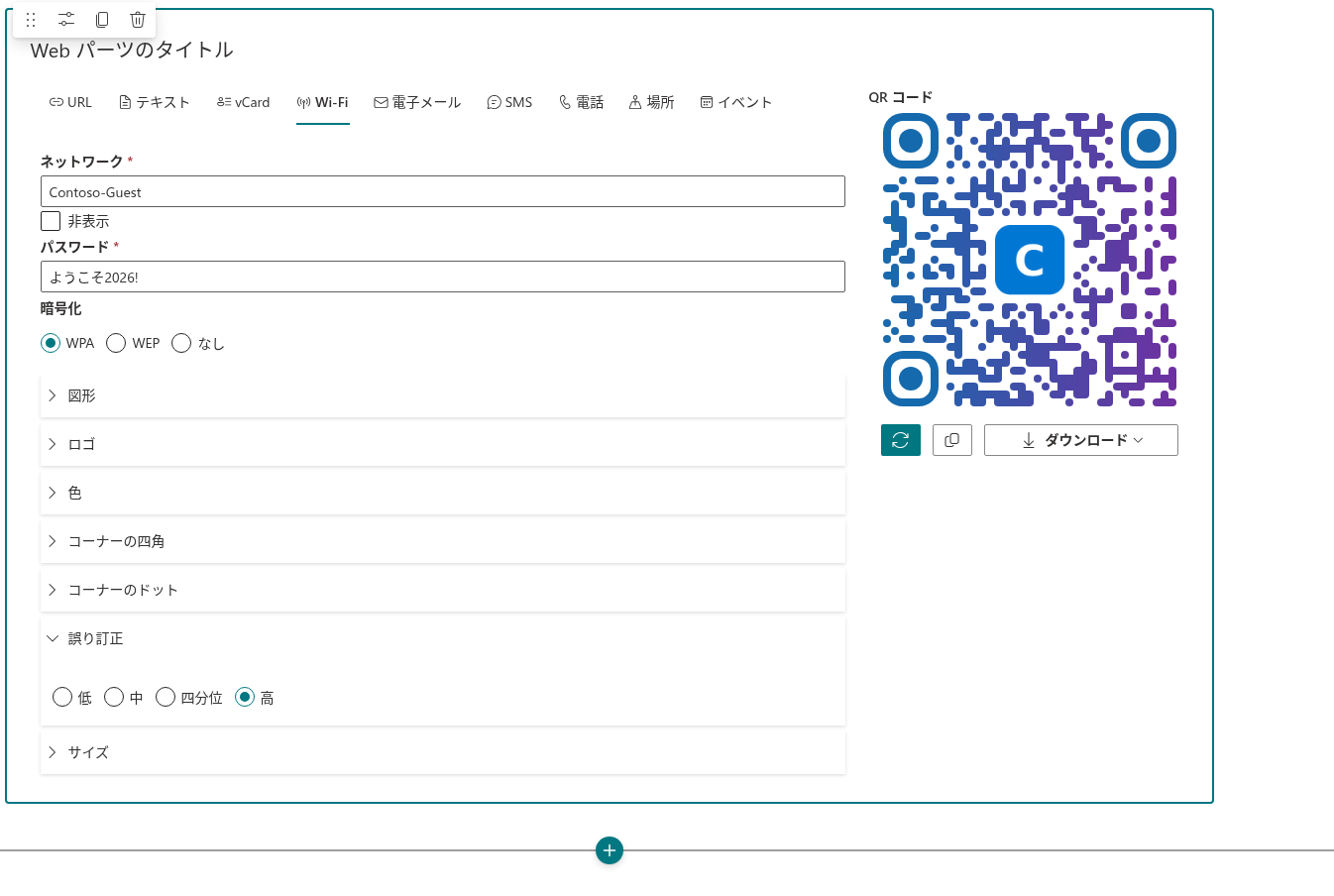The height and width of the screenshot is (896, 1334).
Task: Select 高 error correction level
Action: pyautogui.click(x=245, y=697)
